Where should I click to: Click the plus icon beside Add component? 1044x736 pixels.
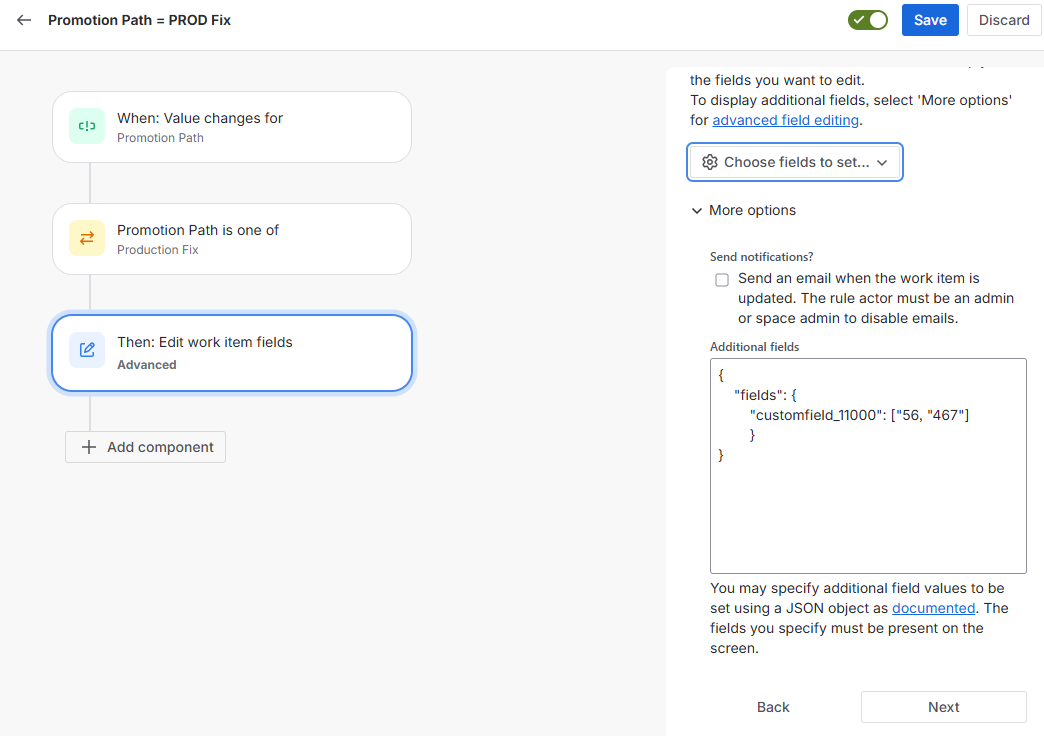pyautogui.click(x=88, y=447)
